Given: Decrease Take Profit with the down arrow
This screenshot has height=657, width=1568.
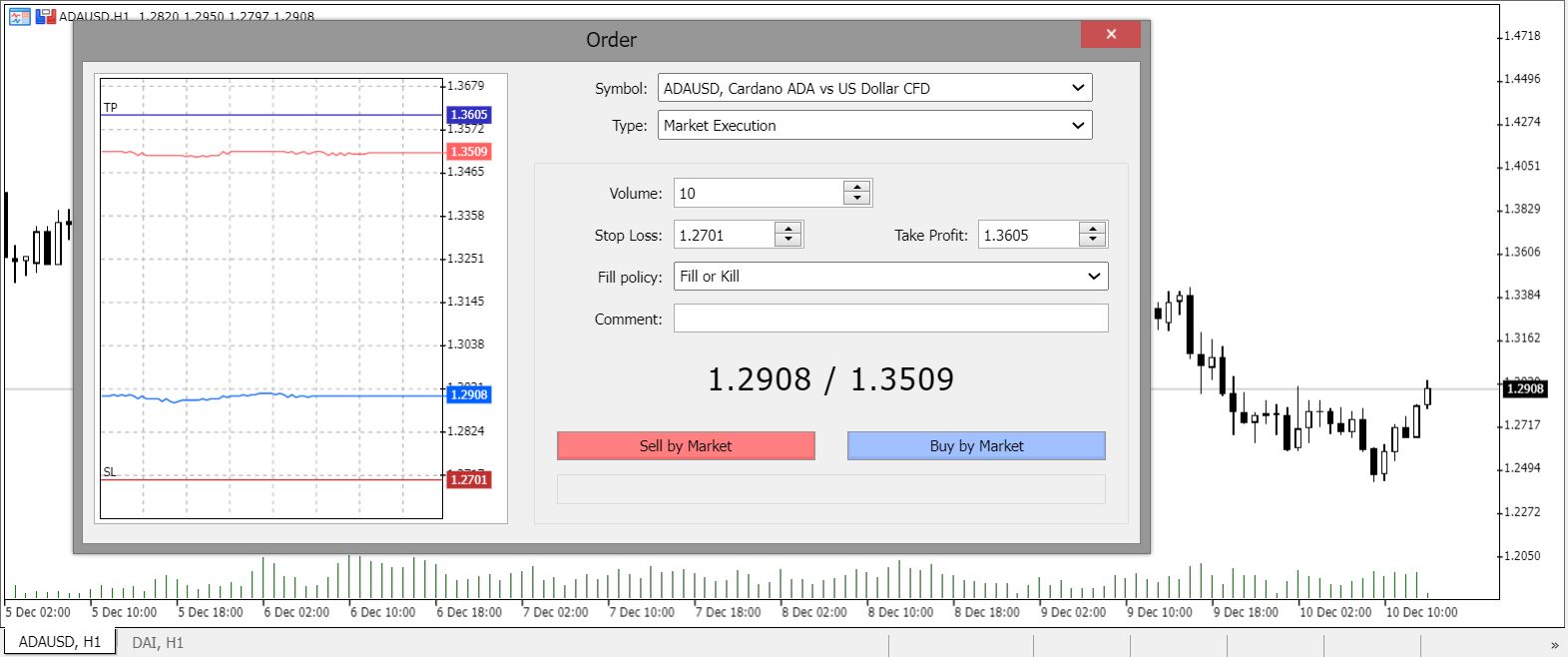Looking at the screenshot, I should [x=1093, y=241].
